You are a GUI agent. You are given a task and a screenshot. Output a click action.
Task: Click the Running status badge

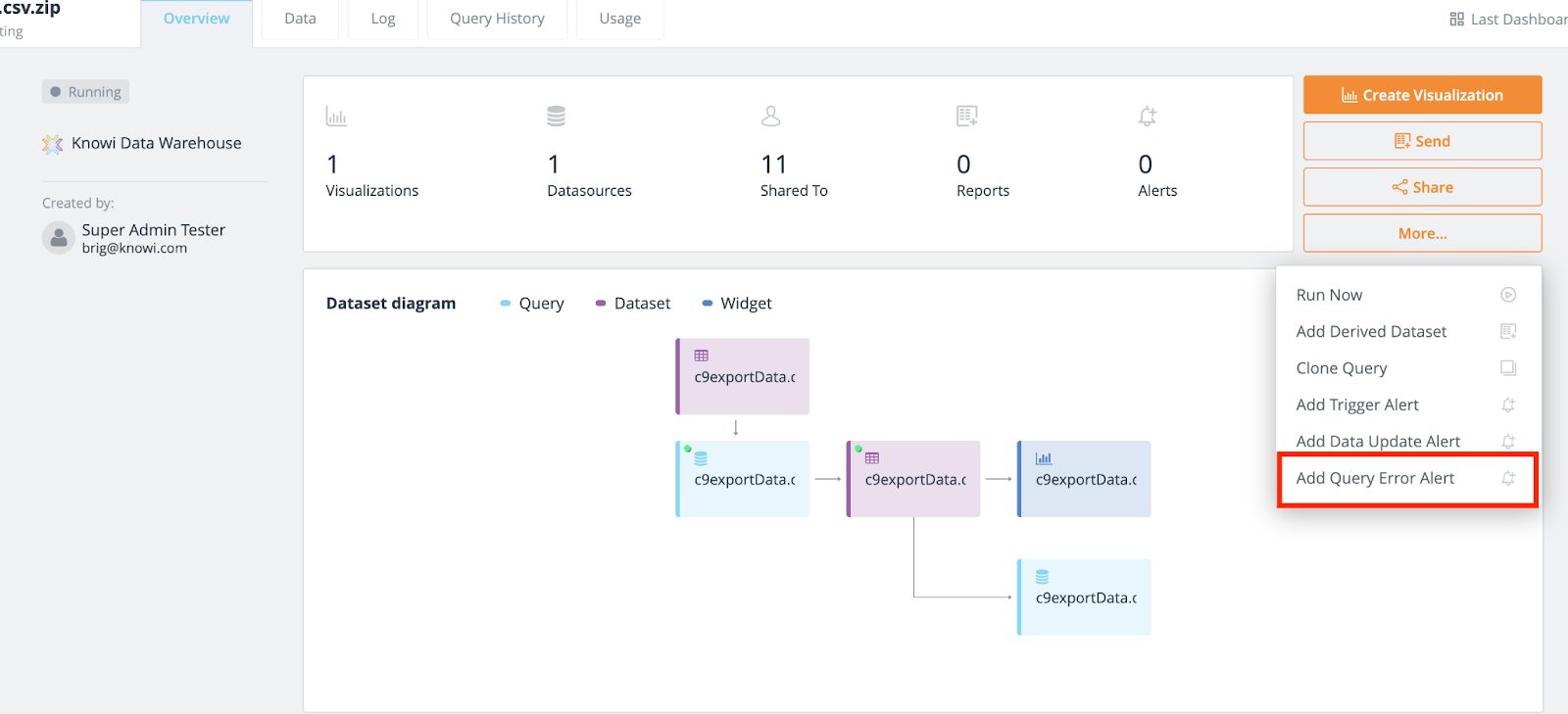click(x=85, y=92)
